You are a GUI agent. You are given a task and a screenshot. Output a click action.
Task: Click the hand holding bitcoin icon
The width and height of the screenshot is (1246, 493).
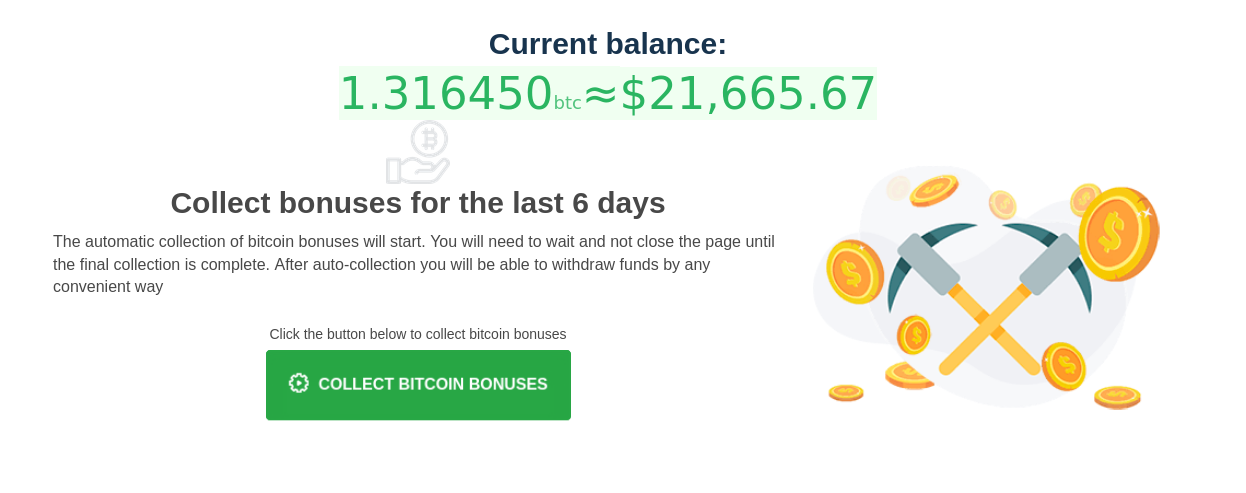[419, 153]
